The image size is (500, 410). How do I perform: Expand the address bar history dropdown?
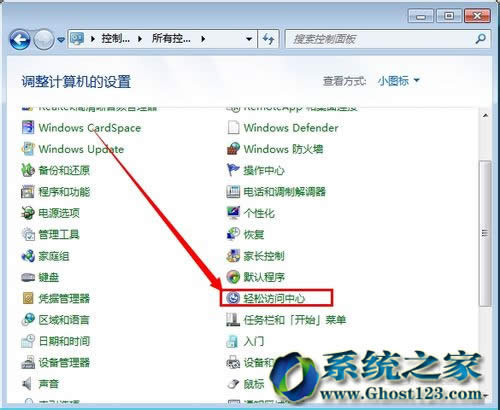[249, 39]
